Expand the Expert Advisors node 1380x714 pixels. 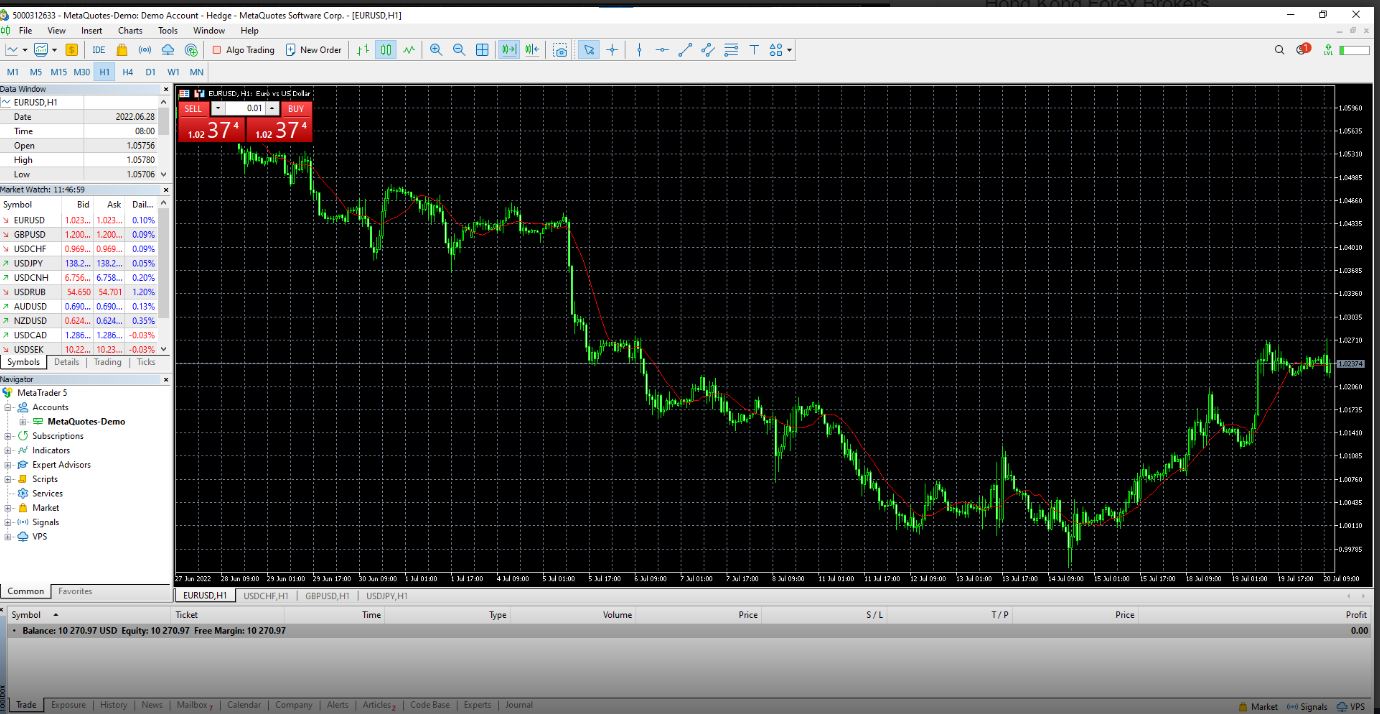coord(9,465)
